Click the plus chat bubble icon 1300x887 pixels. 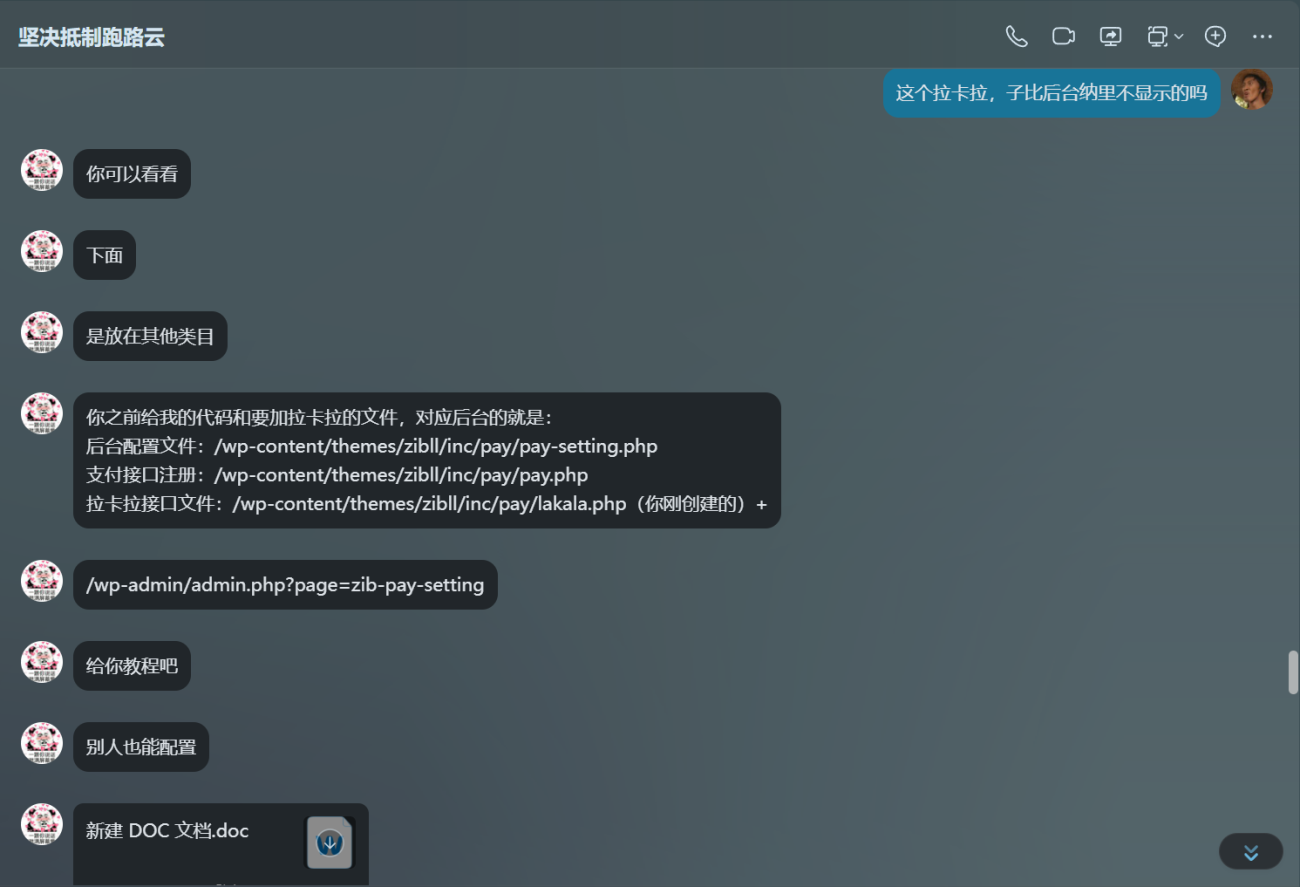click(1215, 37)
